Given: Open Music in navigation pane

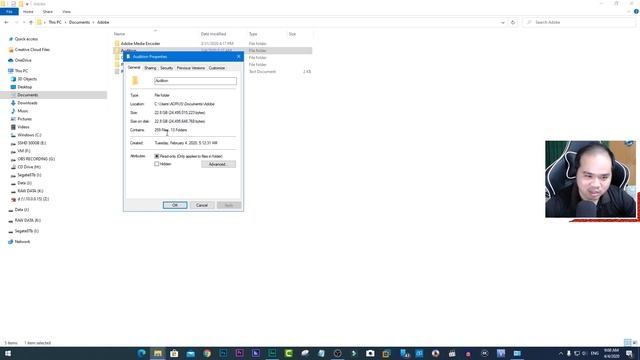Looking at the screenshot, I should (x=22, y=111).
